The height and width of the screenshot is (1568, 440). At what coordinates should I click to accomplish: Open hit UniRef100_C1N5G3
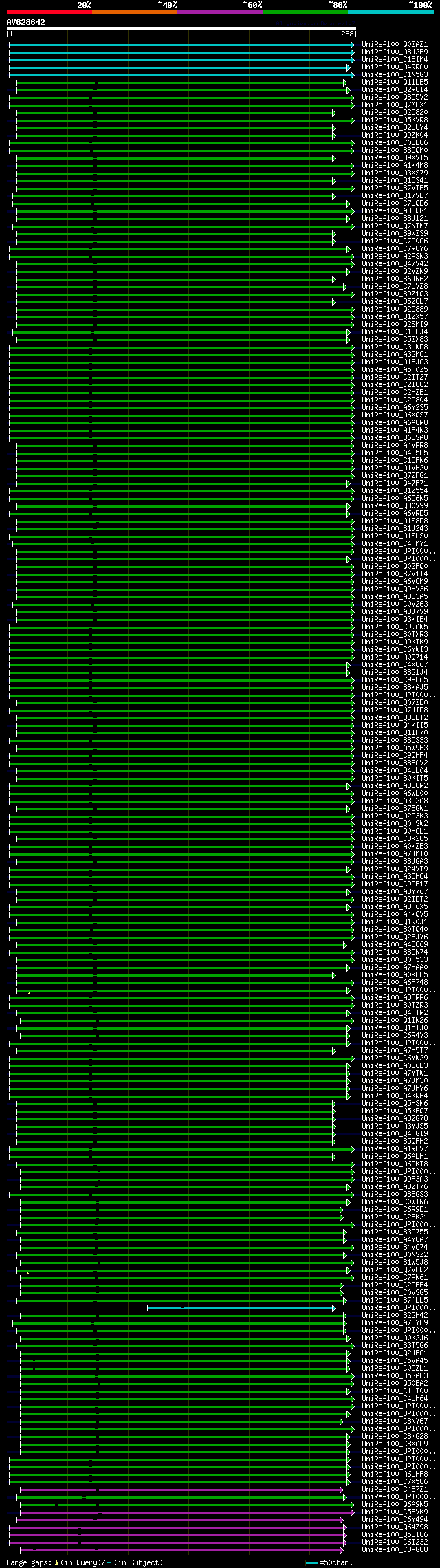395,75
